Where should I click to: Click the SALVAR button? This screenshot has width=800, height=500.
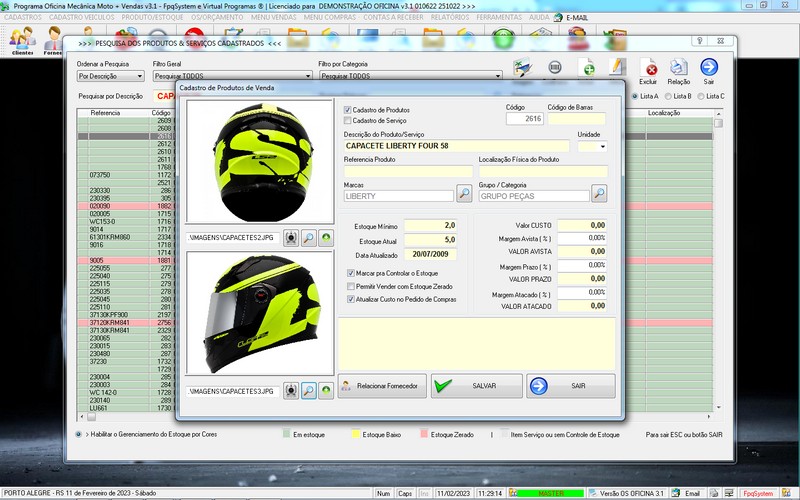click(476, 386)
